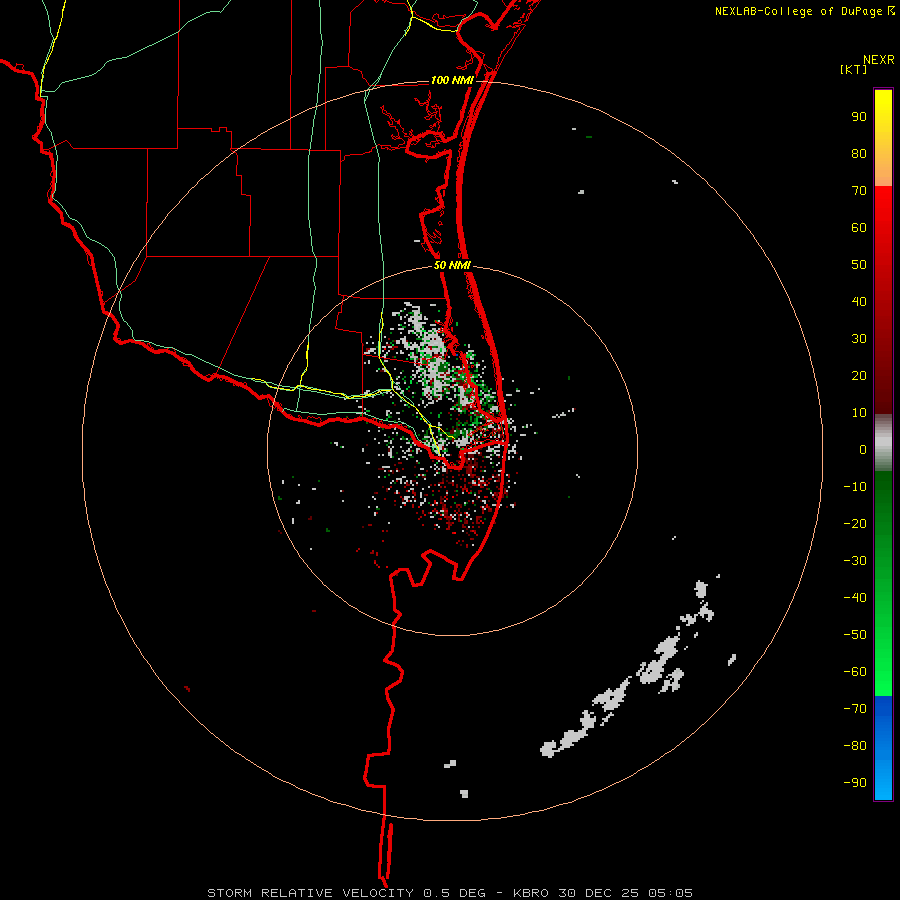Click the "-10" value on the velocity scale
Screen dimensions: 900x900
click(x=855, y=487)
